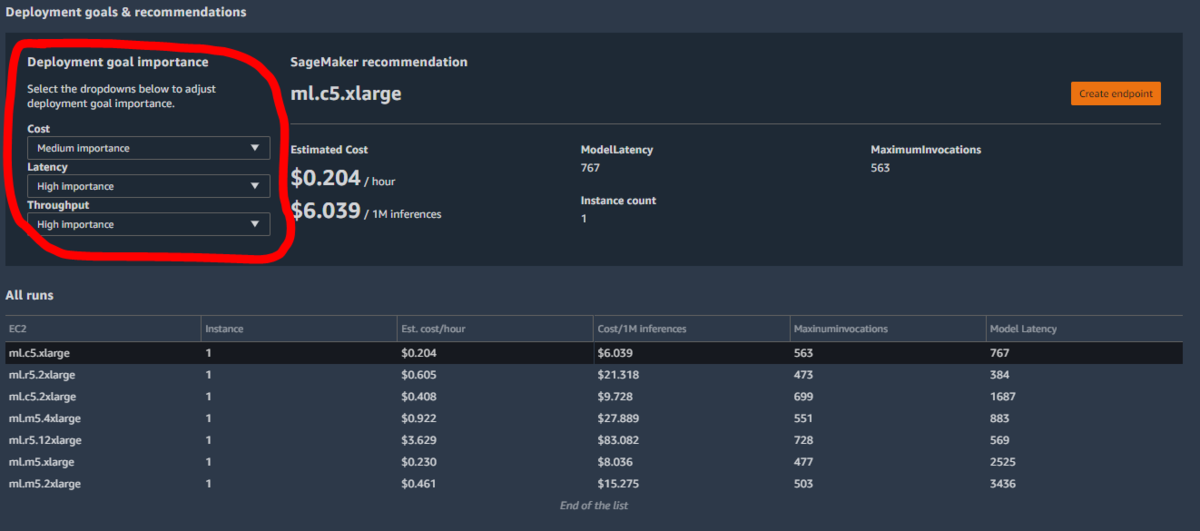The image size is (1200, 531).
Task: Click the Model Latency column header
Action: (x=1084, y=329)
